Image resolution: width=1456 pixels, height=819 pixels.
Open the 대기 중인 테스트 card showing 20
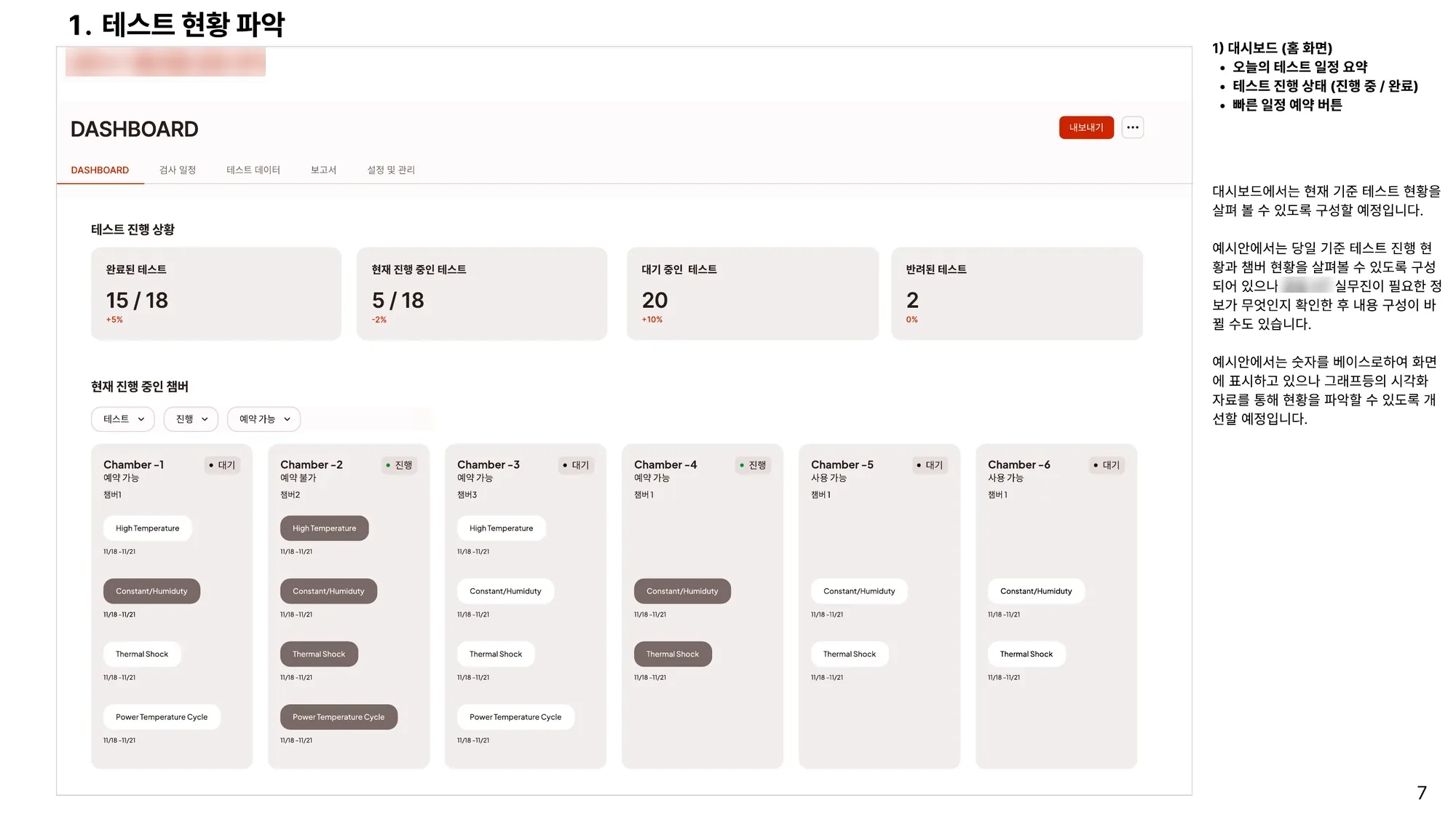(753, 293)
